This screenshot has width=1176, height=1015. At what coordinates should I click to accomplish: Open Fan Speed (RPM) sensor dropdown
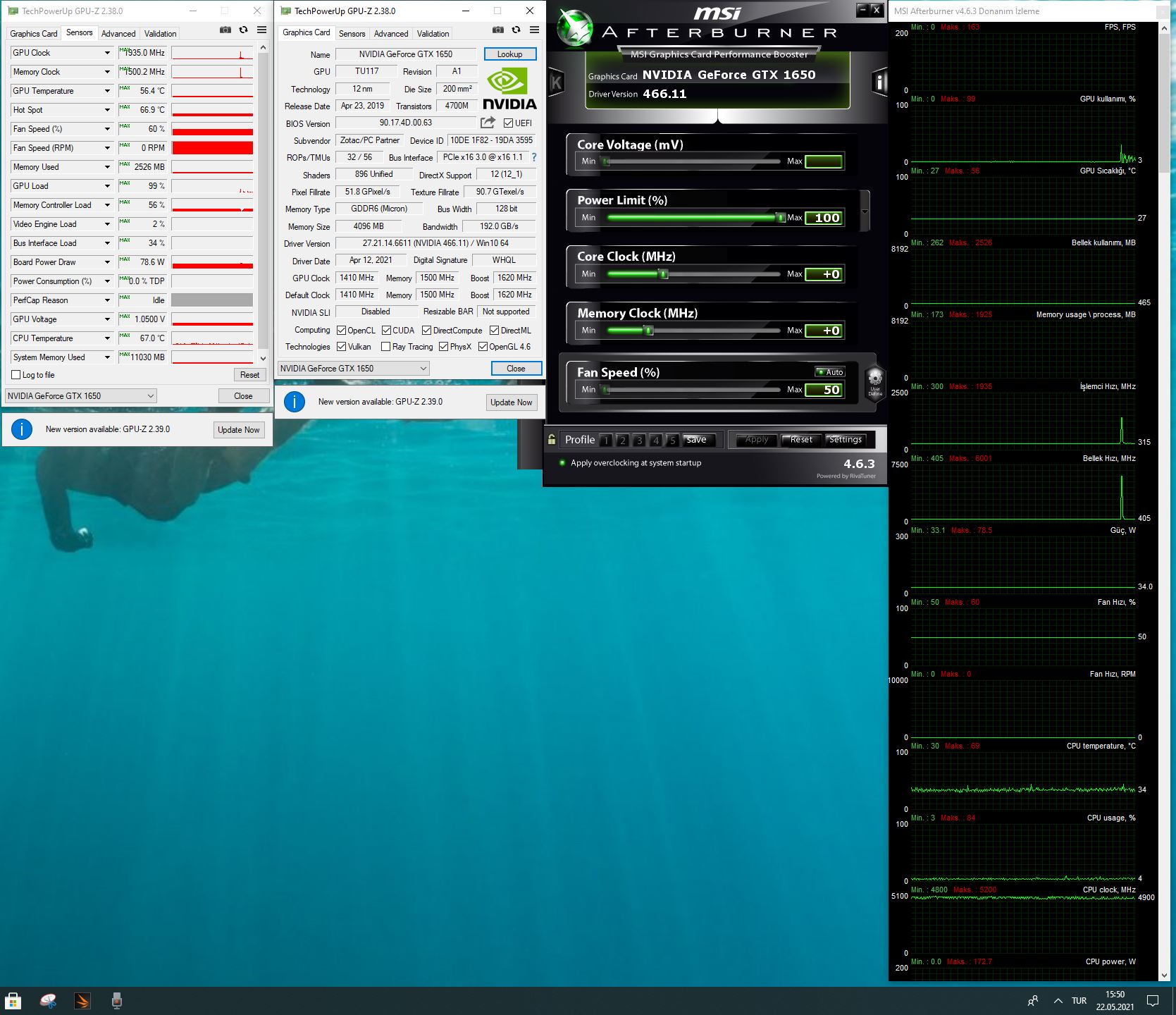click(107, 148)
